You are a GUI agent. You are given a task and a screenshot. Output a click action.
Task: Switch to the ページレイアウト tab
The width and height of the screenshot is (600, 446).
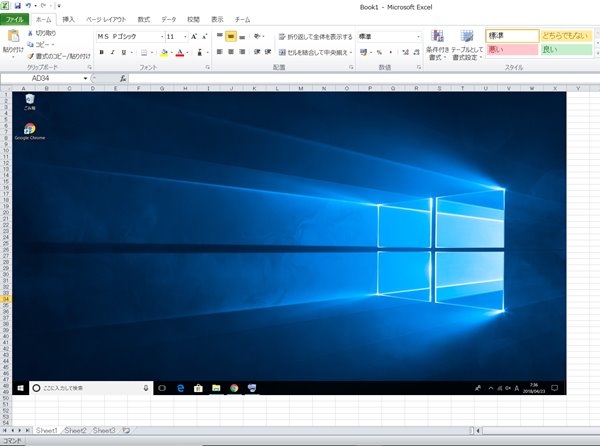(x=106, y=20)
